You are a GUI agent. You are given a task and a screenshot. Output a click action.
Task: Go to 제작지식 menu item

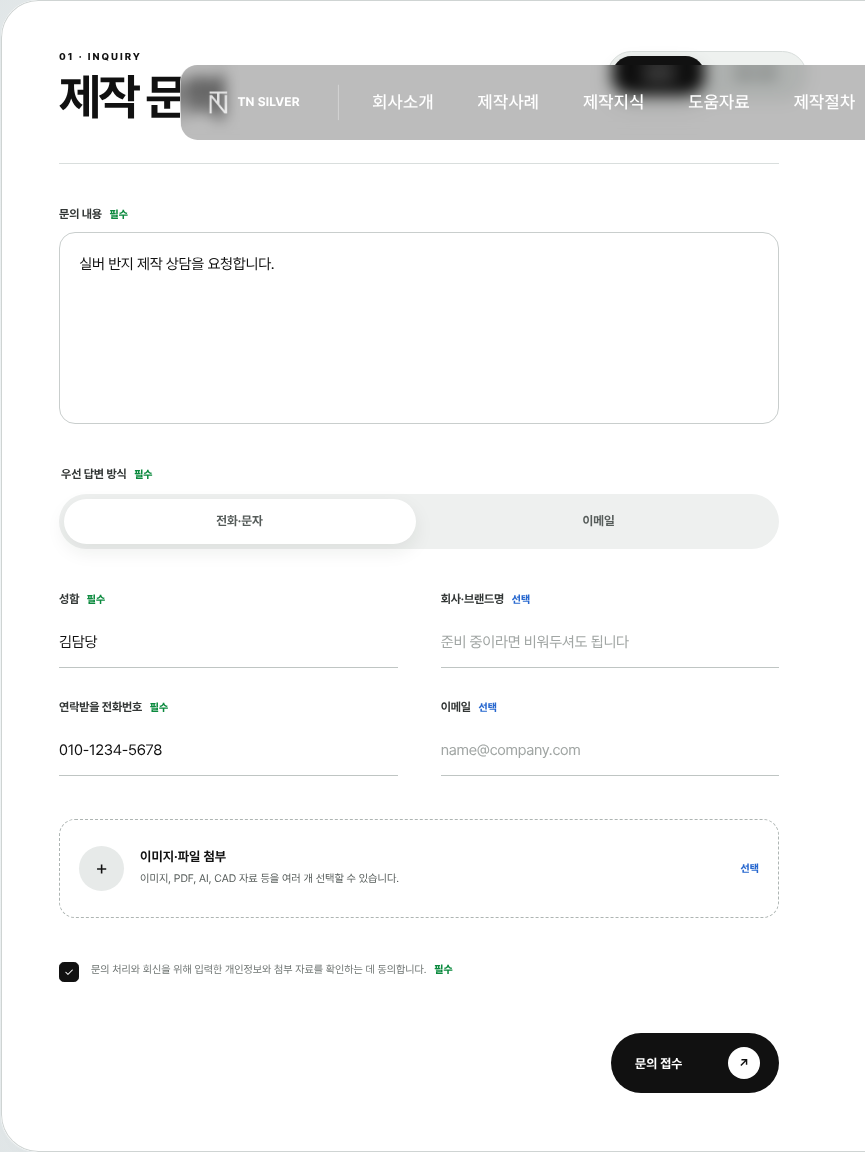click(613, 102)
